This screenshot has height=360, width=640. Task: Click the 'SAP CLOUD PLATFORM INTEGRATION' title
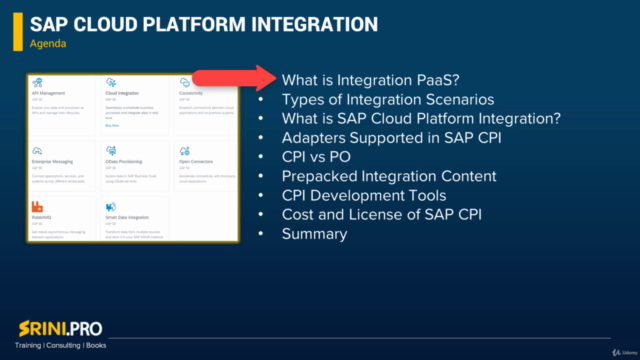[x=204, y=24]
